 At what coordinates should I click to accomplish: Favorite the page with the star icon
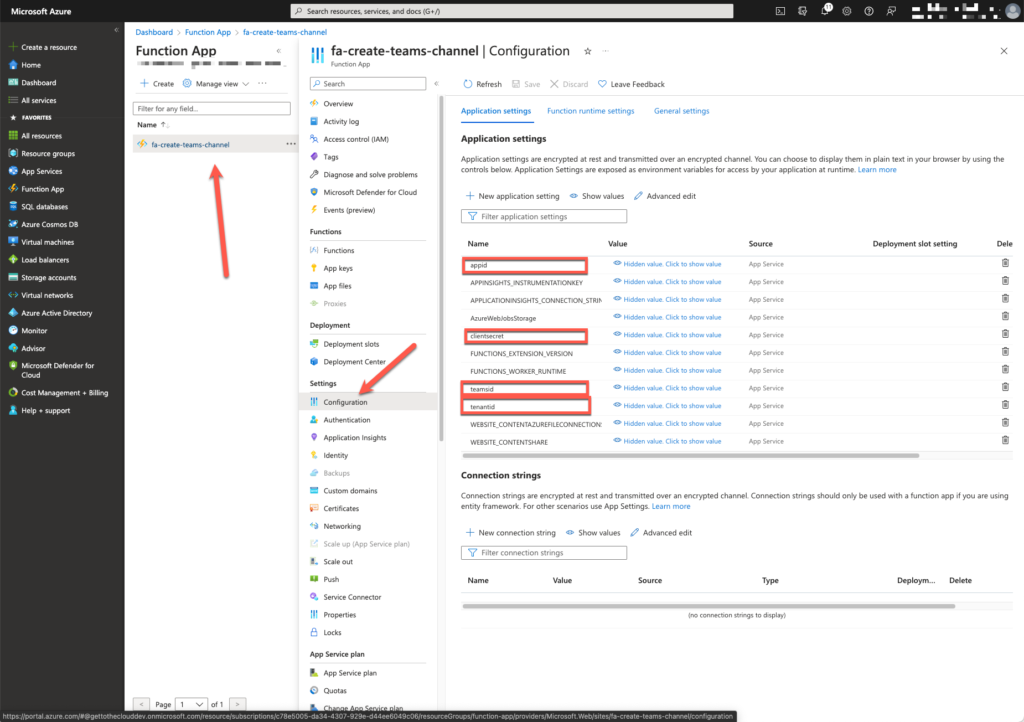[x=588, y=51]
